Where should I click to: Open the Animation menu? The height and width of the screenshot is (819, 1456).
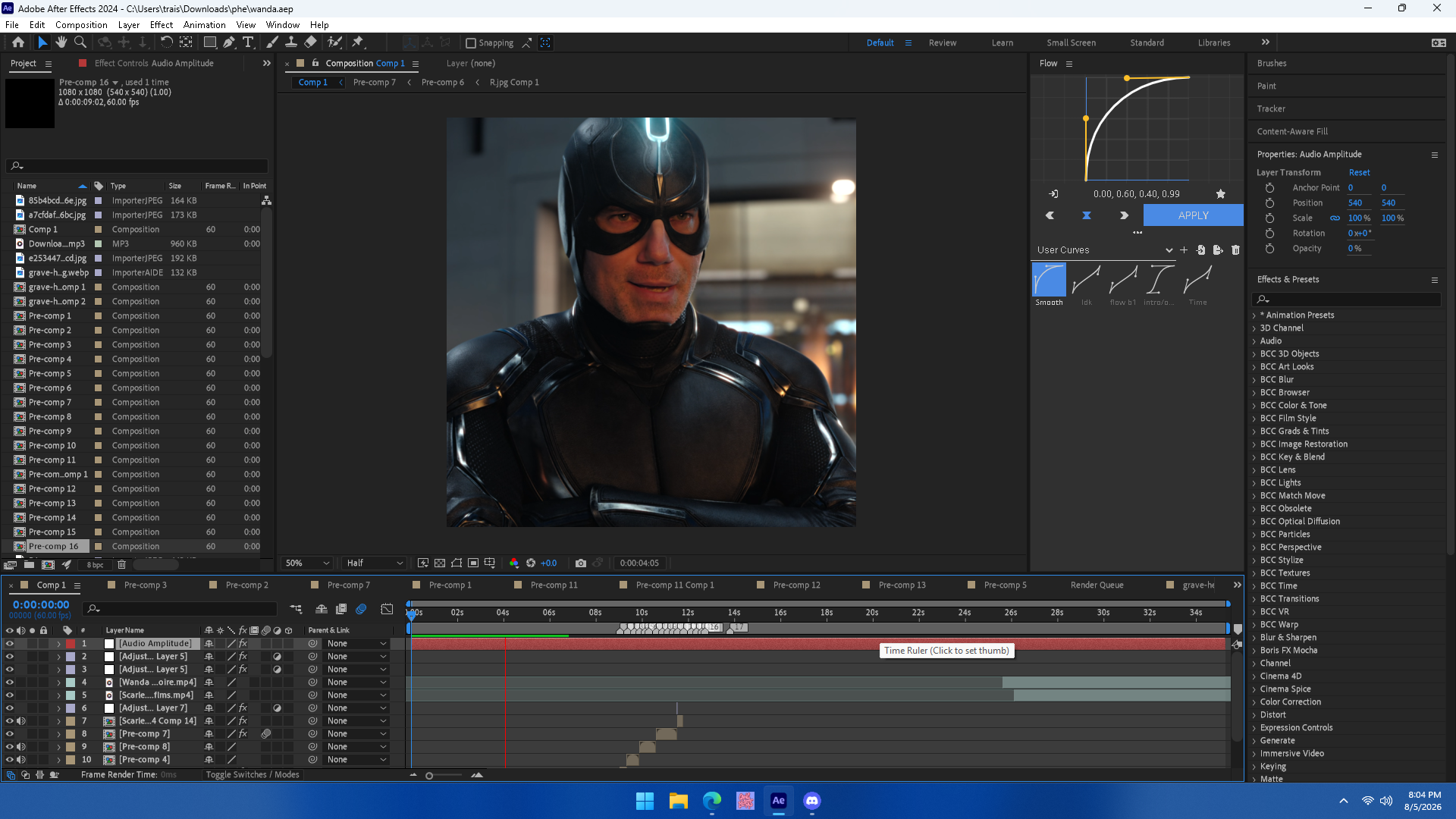(x=204, y=25)
